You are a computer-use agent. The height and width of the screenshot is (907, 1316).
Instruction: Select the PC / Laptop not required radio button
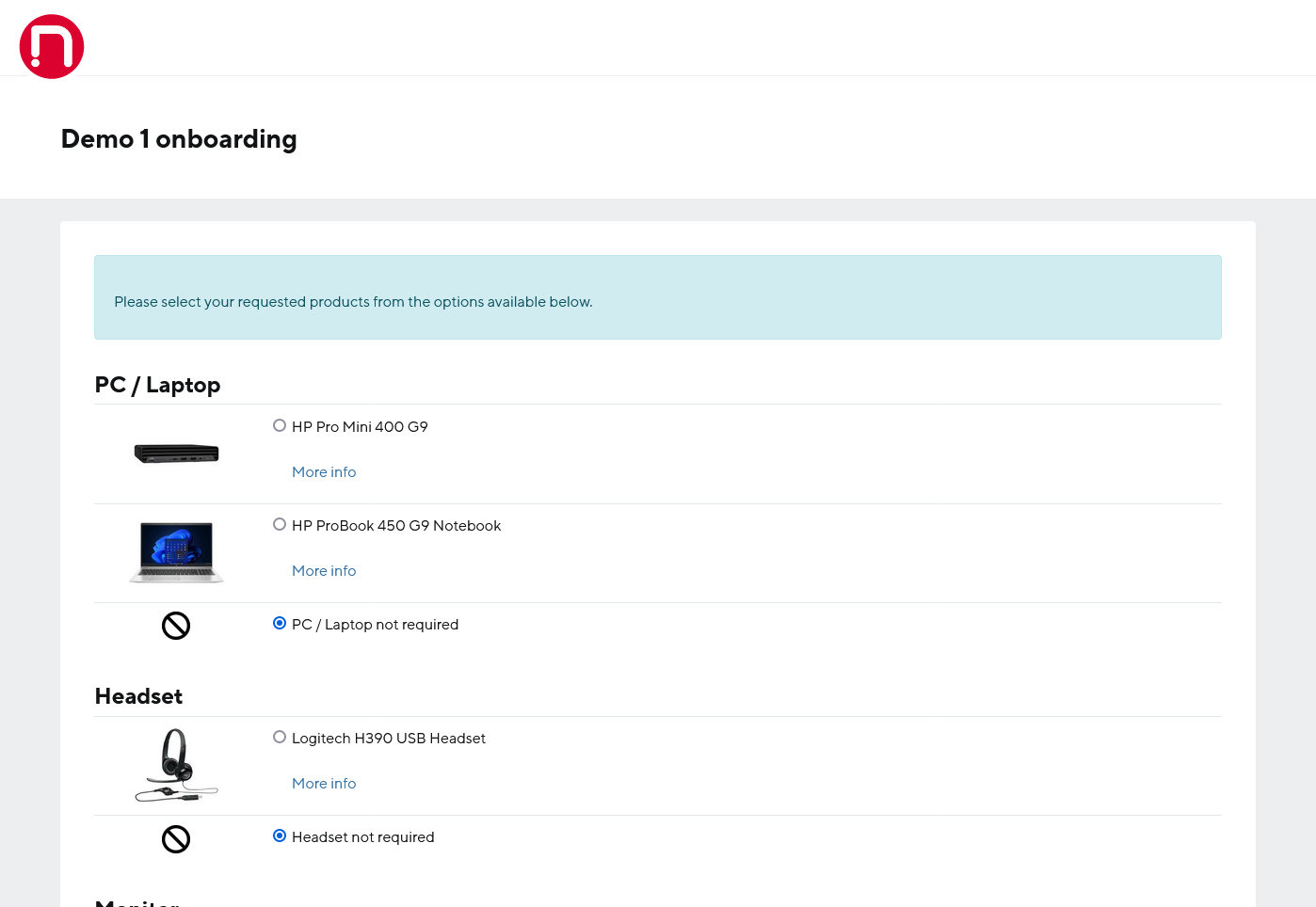280,623
